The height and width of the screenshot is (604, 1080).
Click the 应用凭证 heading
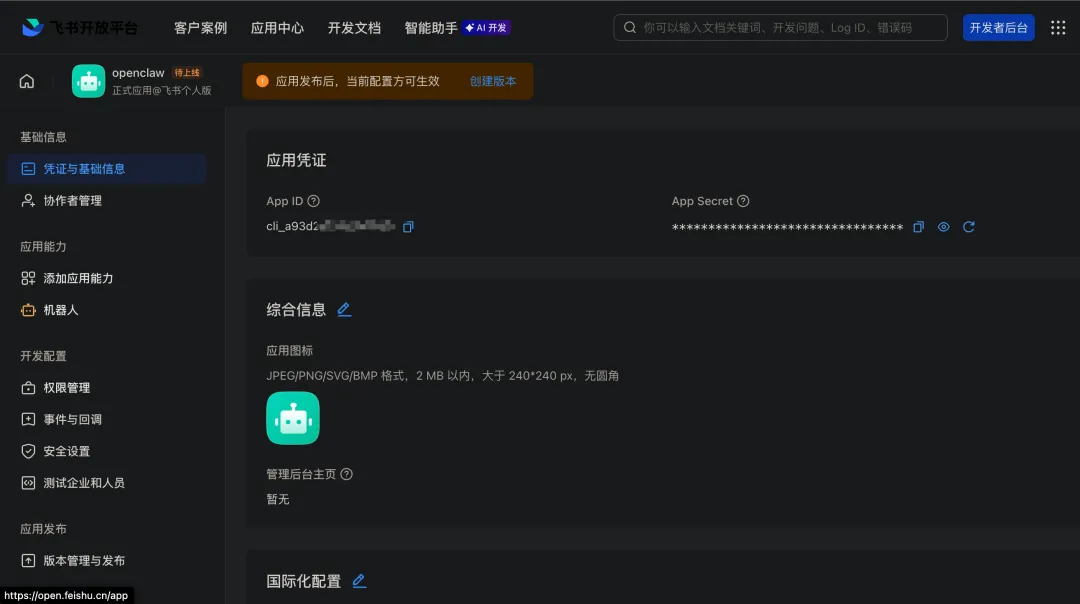click(296, 160)
